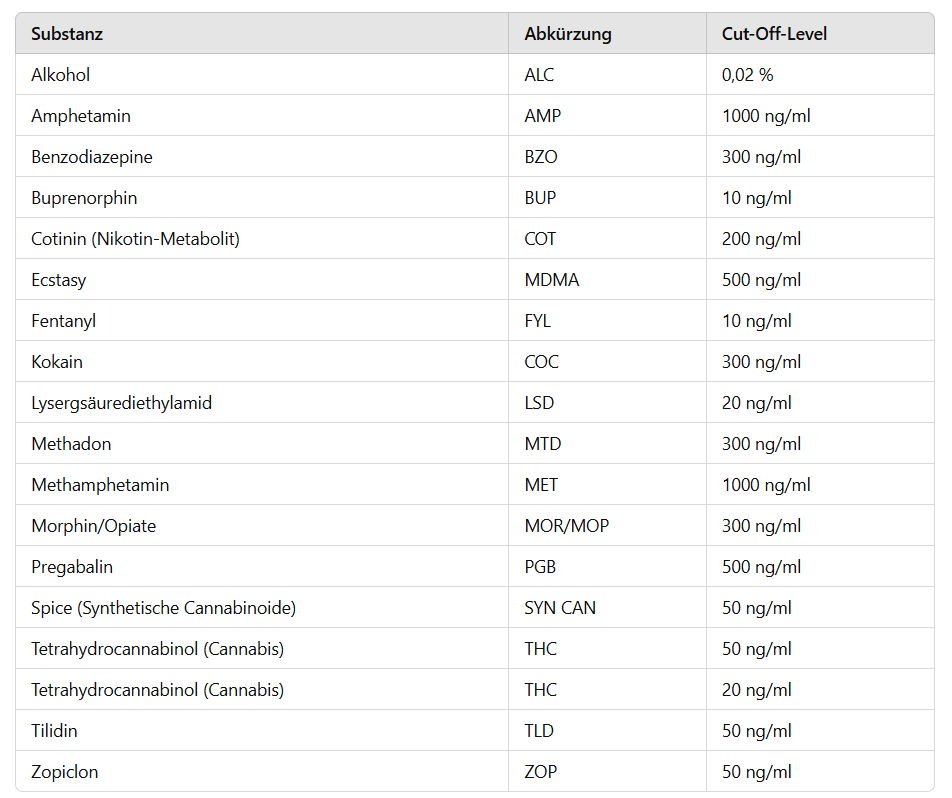Screen dimensions: 952x798
Task: Select the Amphetamin row name
Action: pyautogui.click(x=81, y=116)
